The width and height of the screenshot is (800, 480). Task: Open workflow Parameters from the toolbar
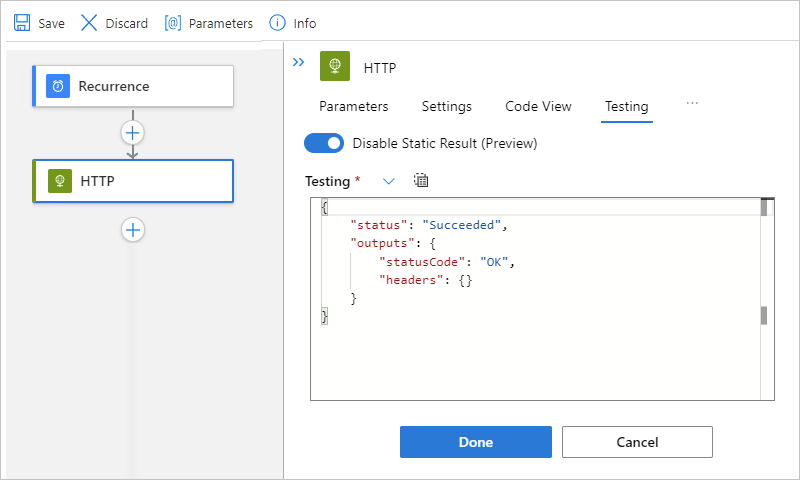pos(208,22)
